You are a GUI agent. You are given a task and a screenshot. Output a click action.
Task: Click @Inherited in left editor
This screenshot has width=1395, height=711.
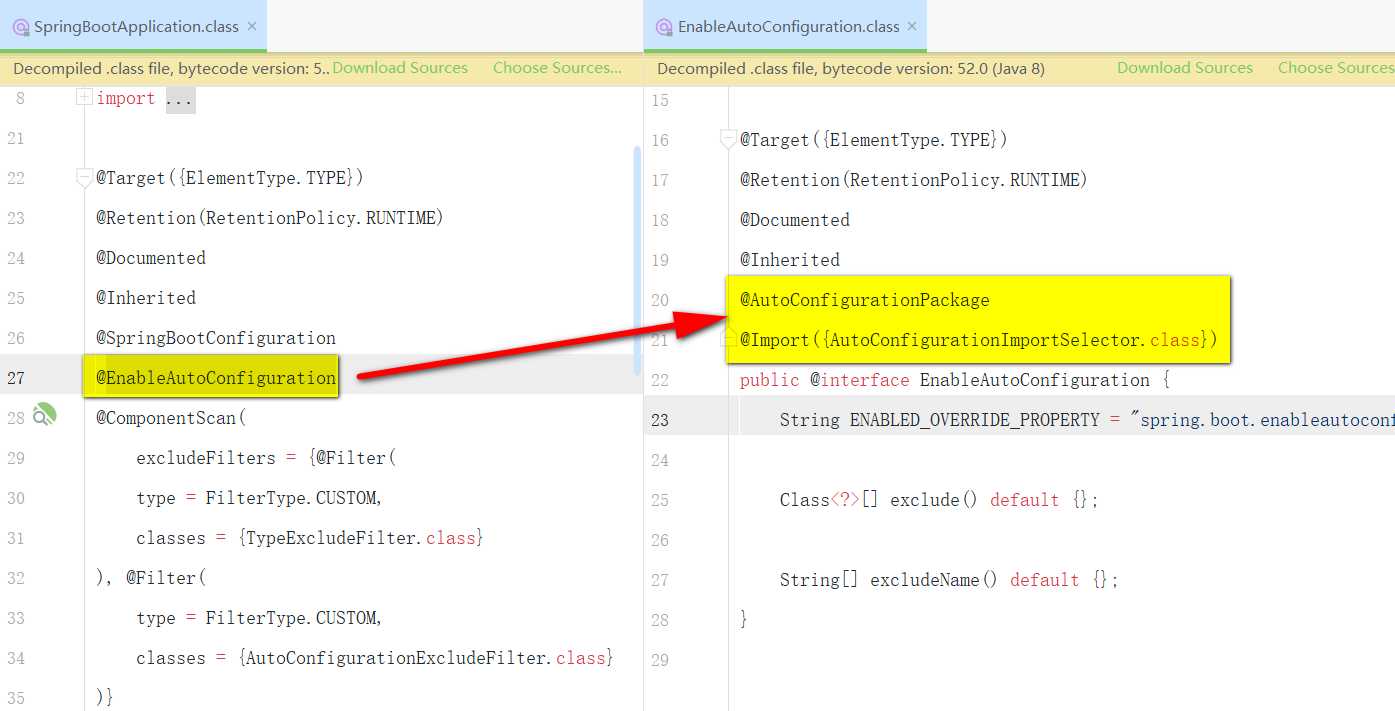point(146,298)
